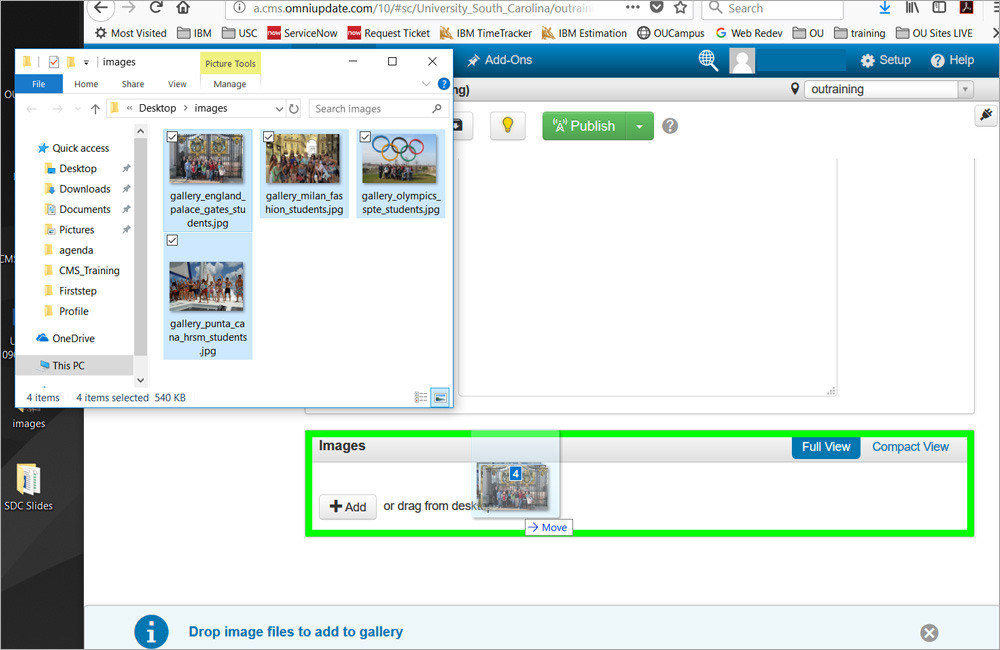Click the green Publish button
Viewport: 1000px width, 650px height.
coord(584,126)
